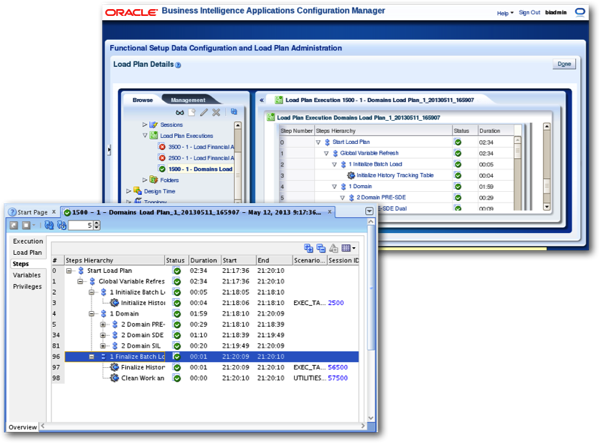Viewport: 600px width, 443px height.
Task: Click the first blue refresh icon in ODI toolbar
Action: 49,225
